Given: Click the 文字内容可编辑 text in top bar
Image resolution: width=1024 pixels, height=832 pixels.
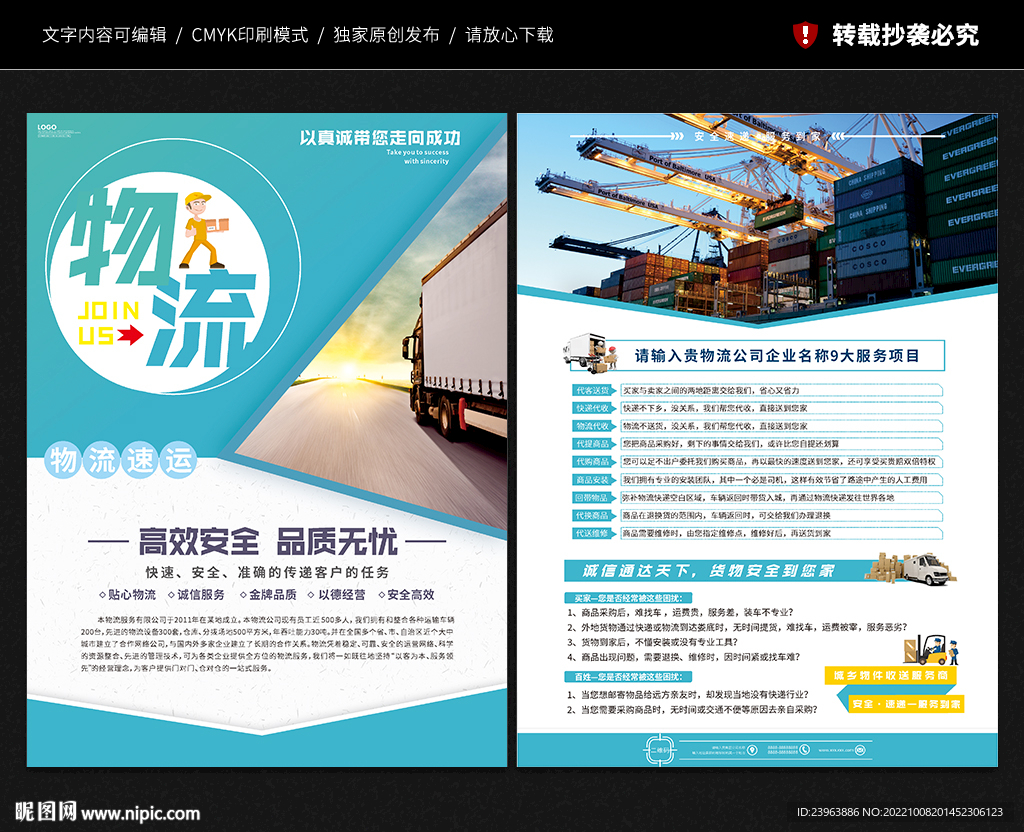Looking at the screenshot, I should (104, 35).
